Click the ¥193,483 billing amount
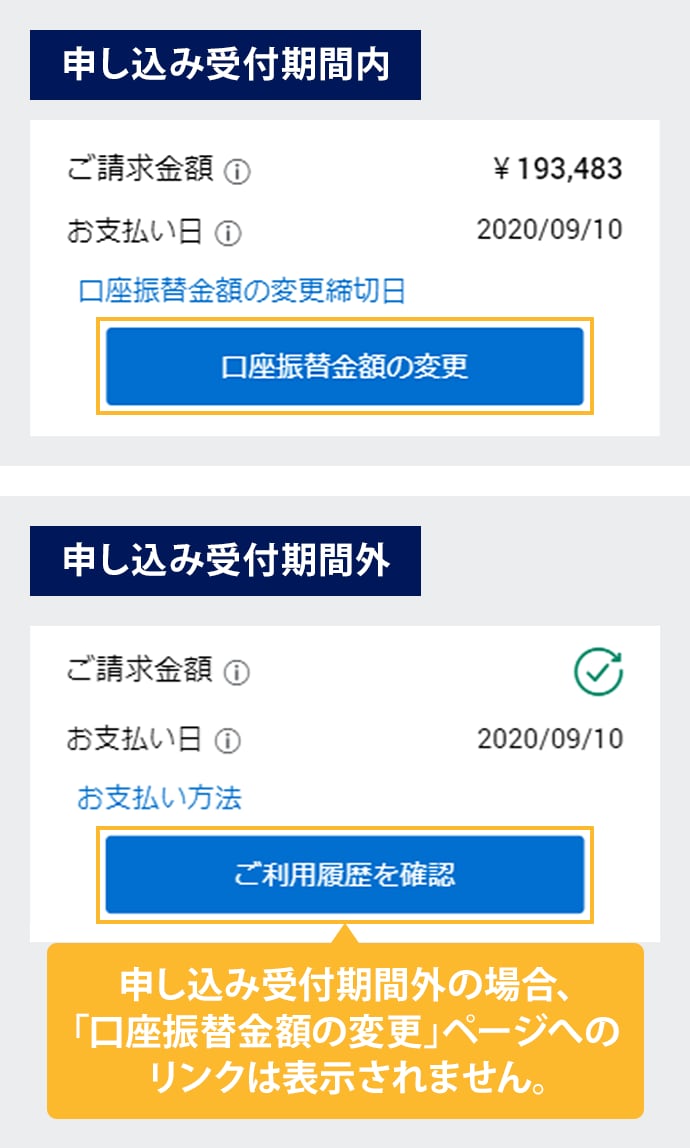Viewport: 690px width, 1148px height. (x=558, y=169)
